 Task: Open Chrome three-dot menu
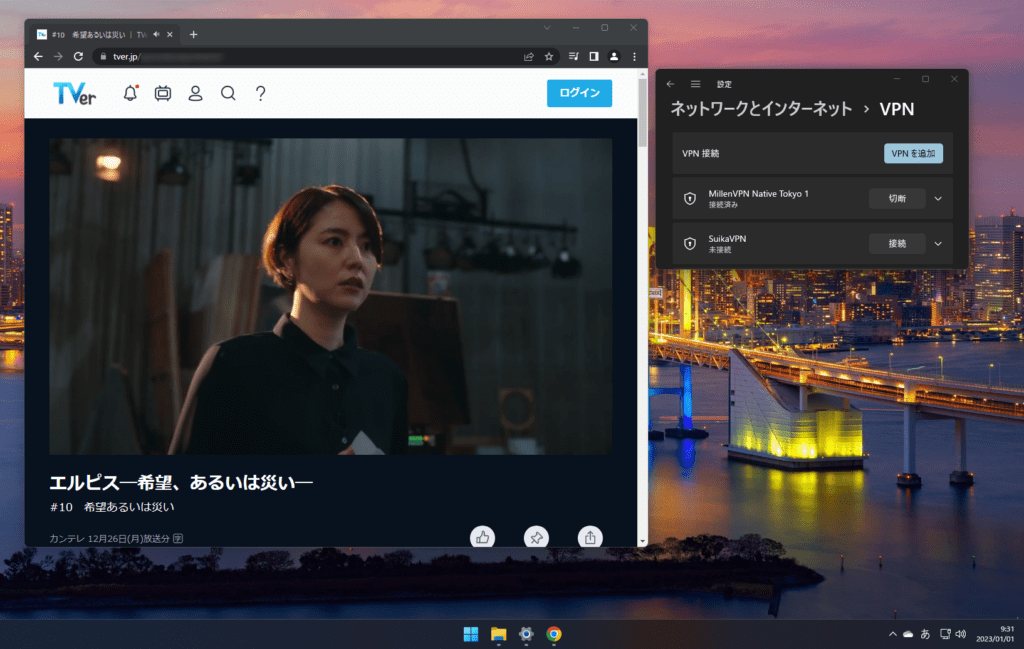point(634,57)
